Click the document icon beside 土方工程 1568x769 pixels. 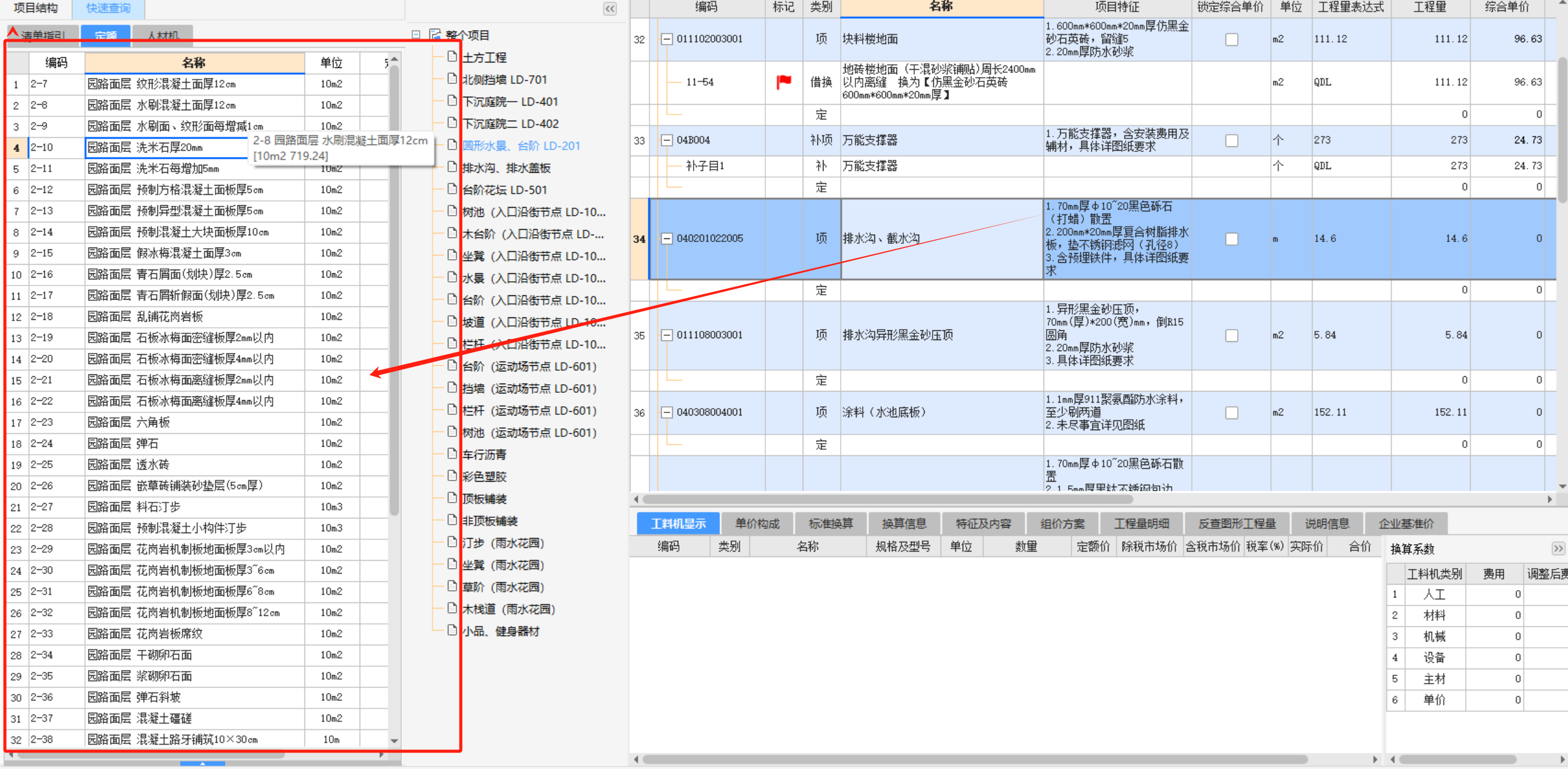pyautogui.click(x=452, y=56)
